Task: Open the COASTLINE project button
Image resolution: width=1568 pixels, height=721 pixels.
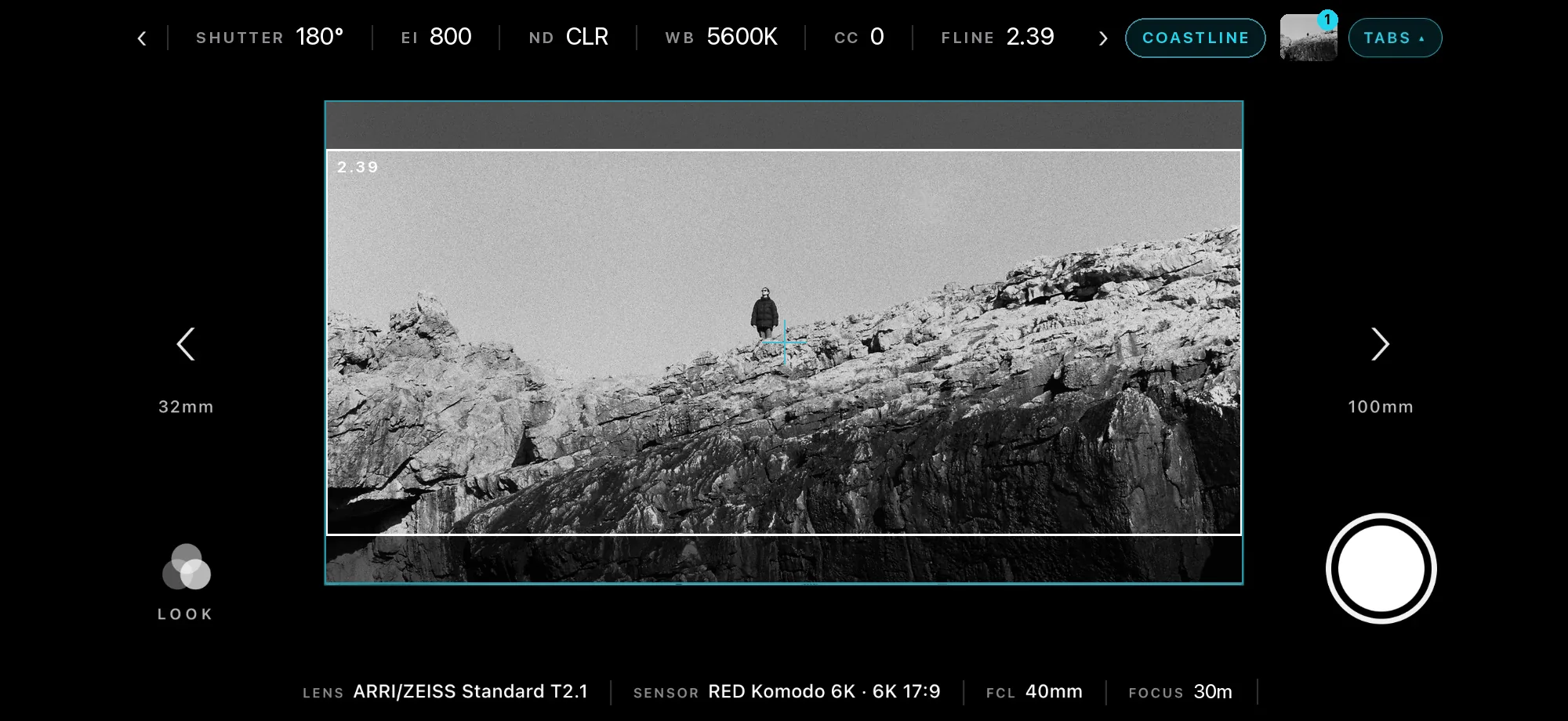Action: pyautogui.click(x=1195, y=38)
